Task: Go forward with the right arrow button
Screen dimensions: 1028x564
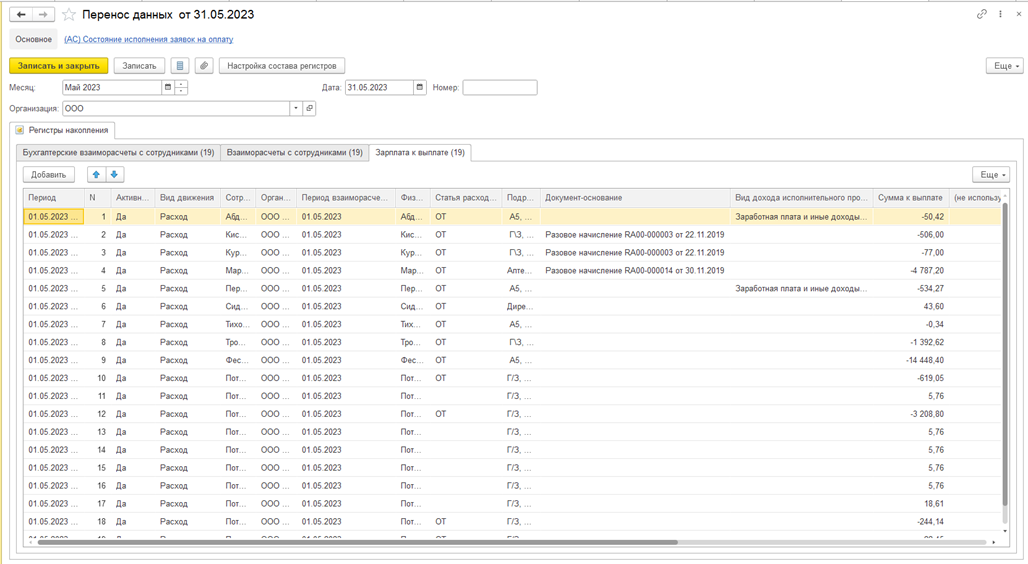Action: pyautogui.click(x=43, y=14)
